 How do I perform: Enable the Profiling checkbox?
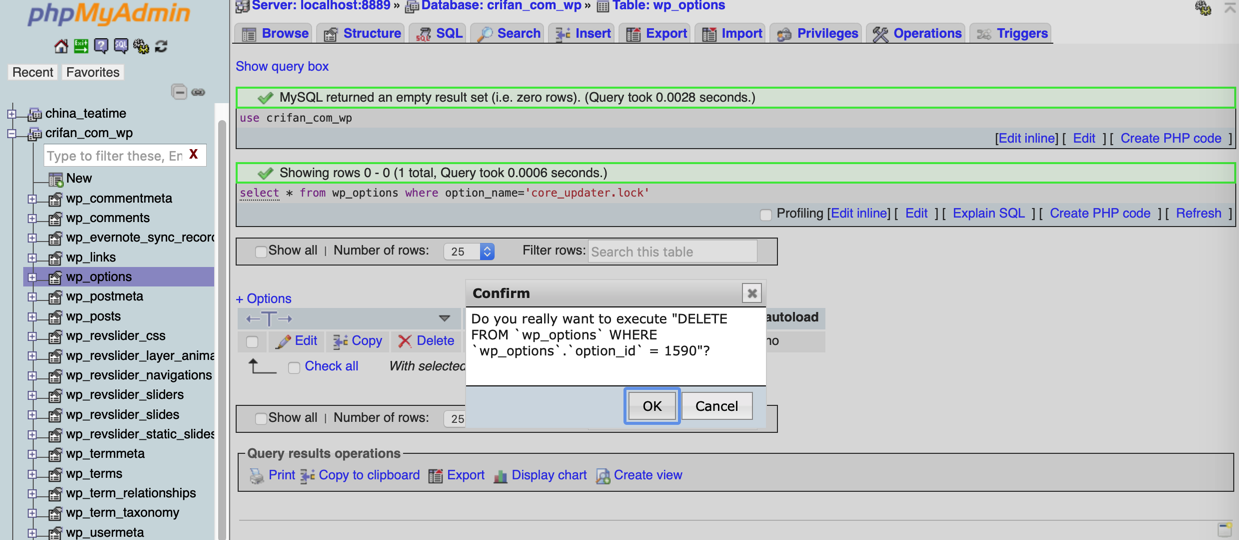[x=765, y=214]
